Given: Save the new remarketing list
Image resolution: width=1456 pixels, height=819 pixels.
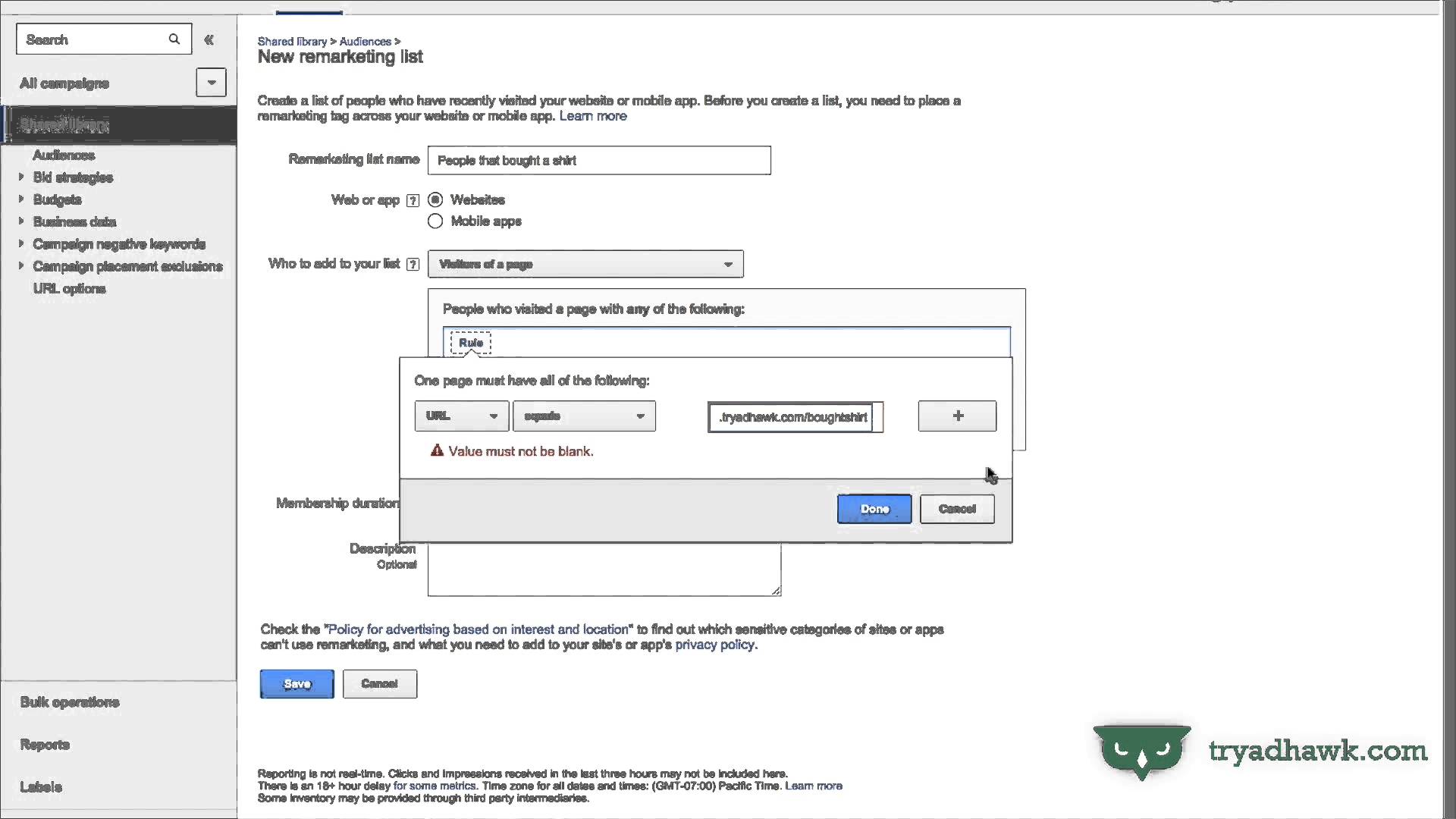Looking at the screenshot, I should [x=297, y=684].
